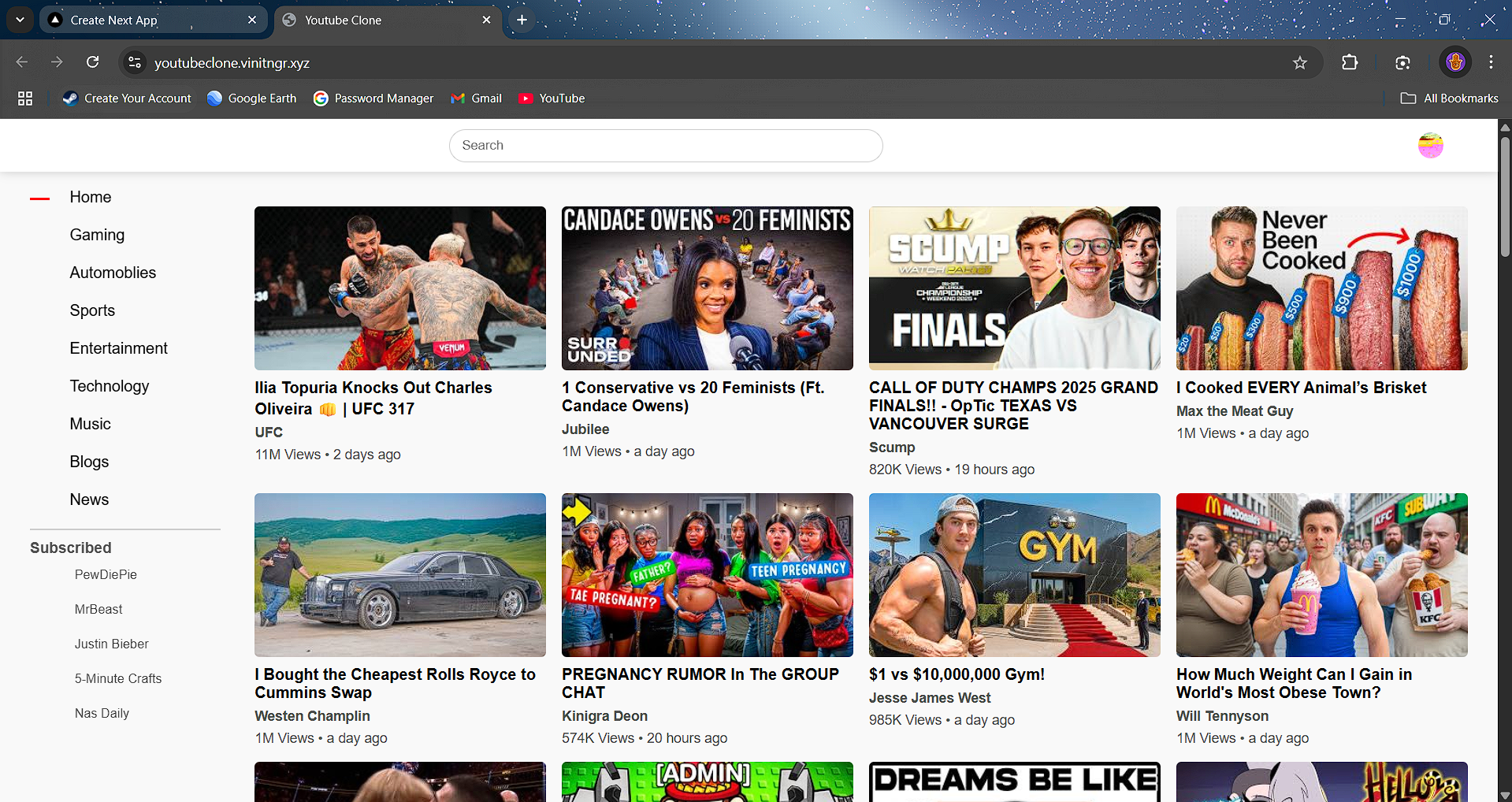This screenshot has width=1512, height=802.
Task: Click channel name 'Max the Meat Guy'
Action: (1235, 411)
